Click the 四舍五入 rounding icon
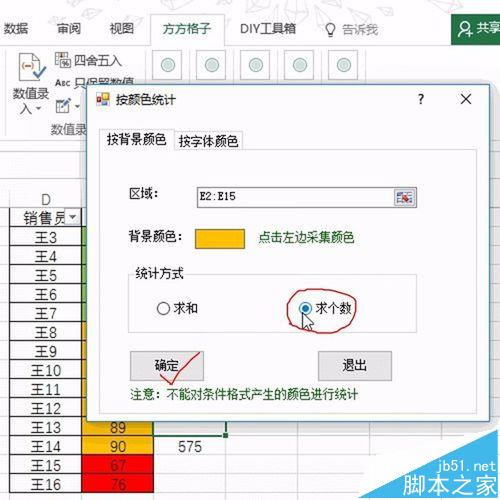This screenshot has height=500, width=500. tap(63, 60)
